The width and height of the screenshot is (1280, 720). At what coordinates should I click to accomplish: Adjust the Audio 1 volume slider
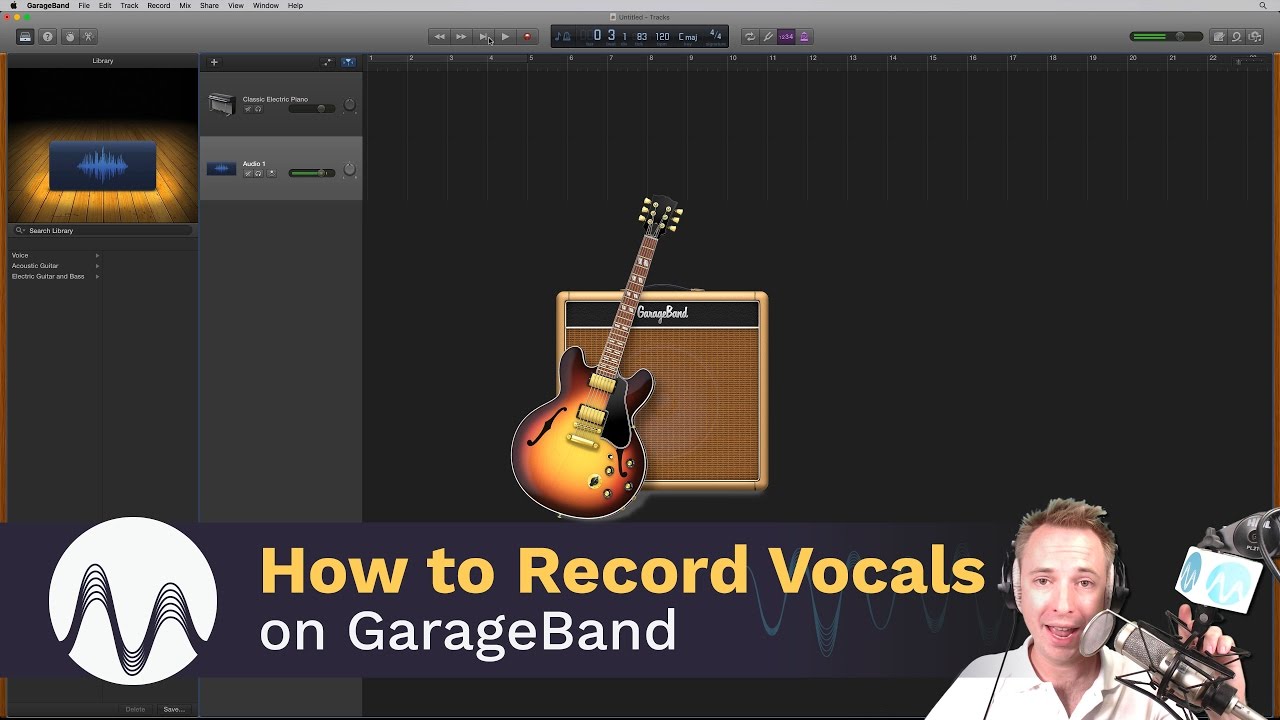tap(312, 173)
